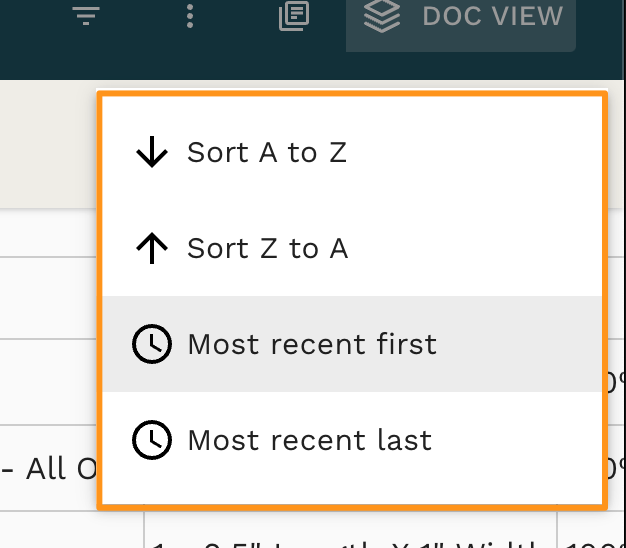Click percentage cell right of Most recent first
Screen dimensions: 626x548
(616, 382)
